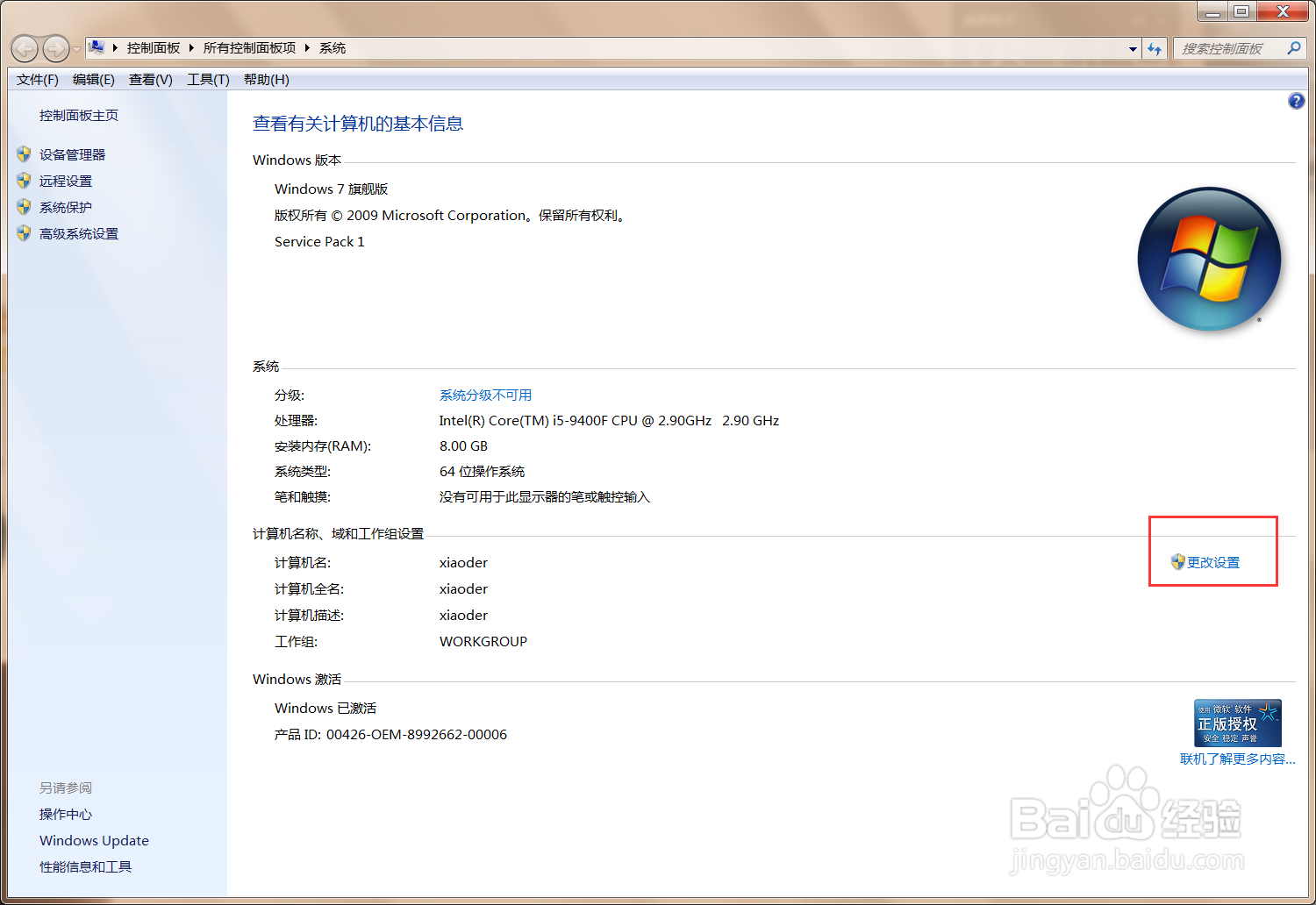Screen dimensions: 1316x905
Task: Click shield icon next to 高级系统设置
Action: (x=24, y=233)
